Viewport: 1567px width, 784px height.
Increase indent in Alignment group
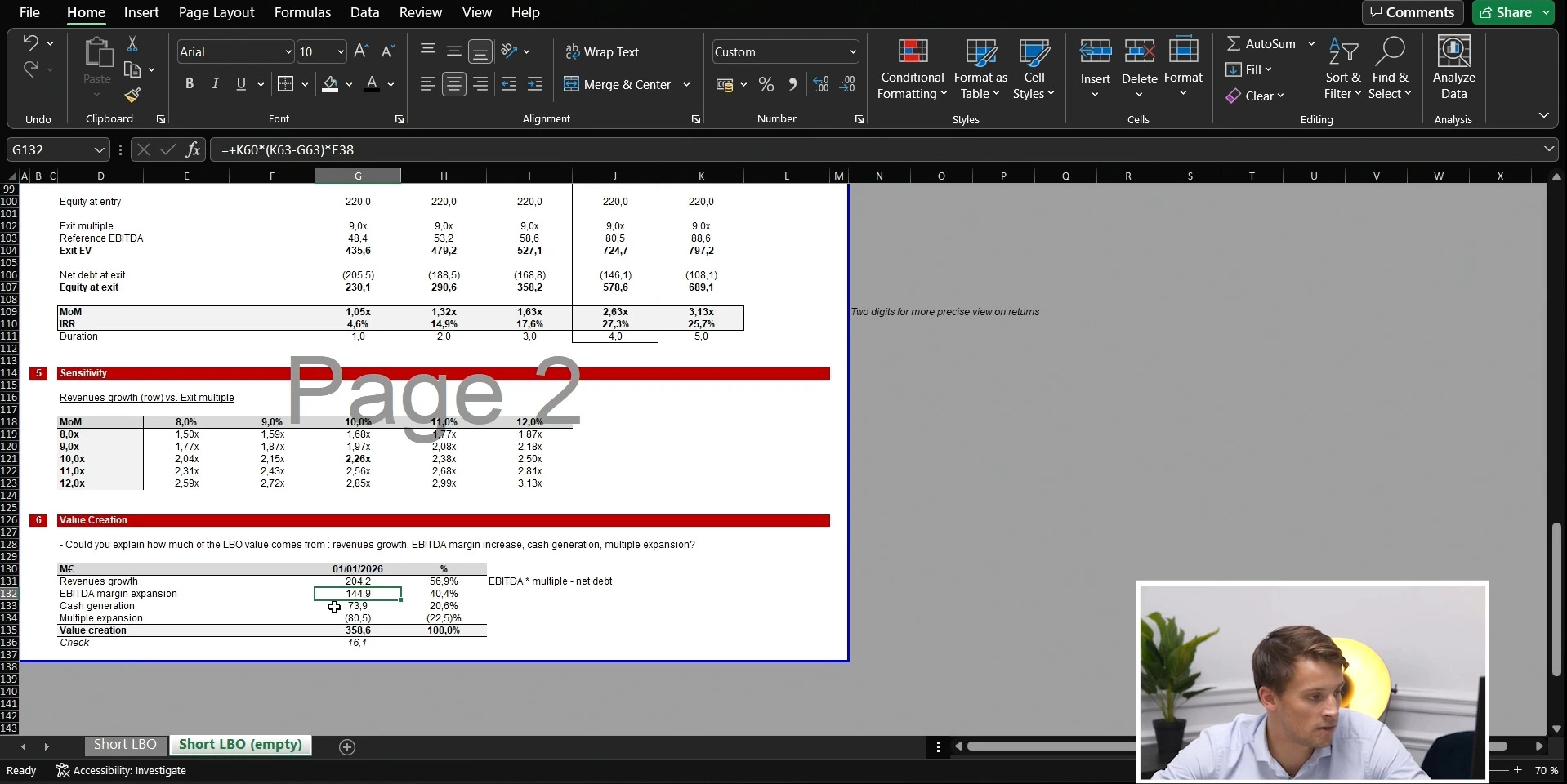[535, 84]
